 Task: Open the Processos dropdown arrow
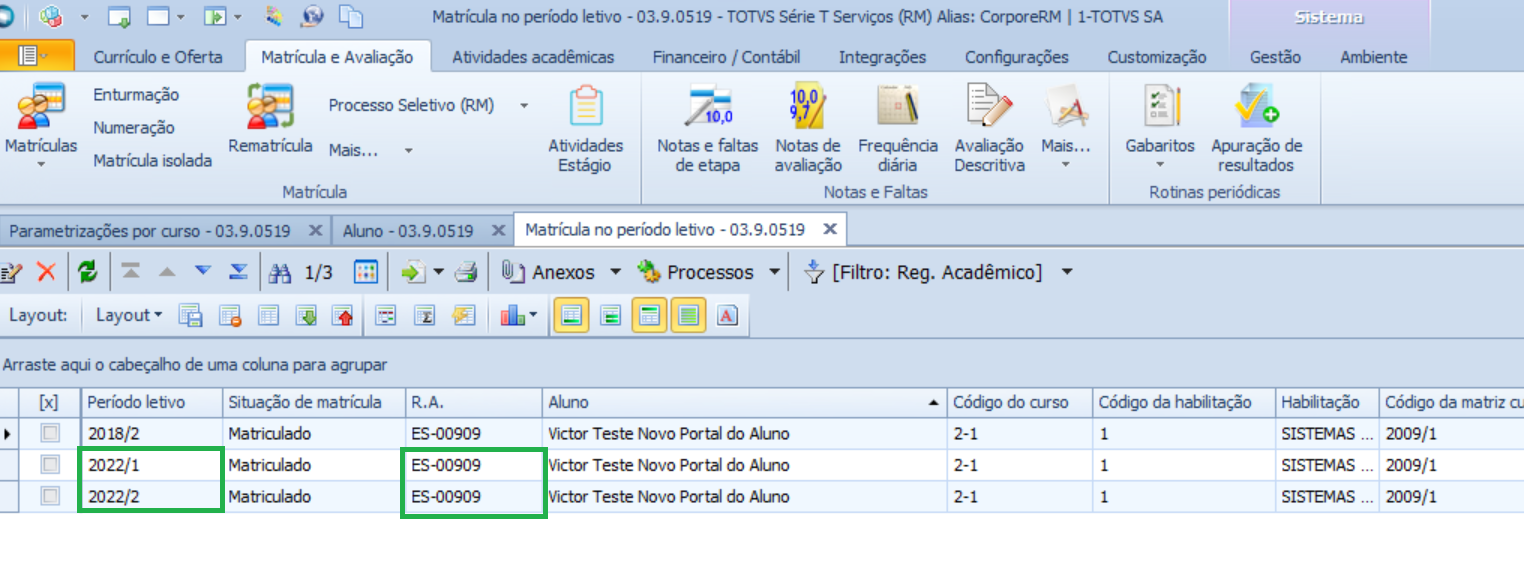(x=774, y=272)
